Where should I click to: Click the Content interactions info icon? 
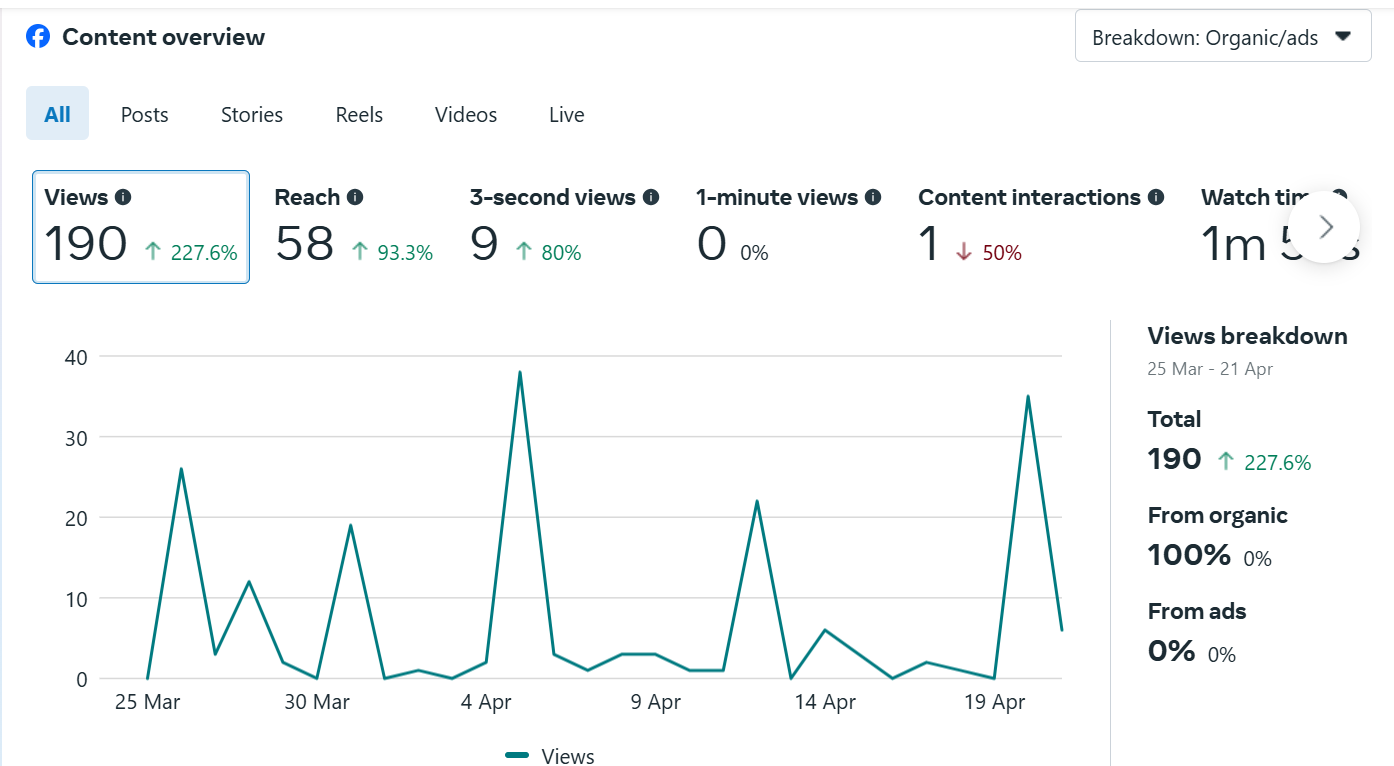pos(1156,197)
